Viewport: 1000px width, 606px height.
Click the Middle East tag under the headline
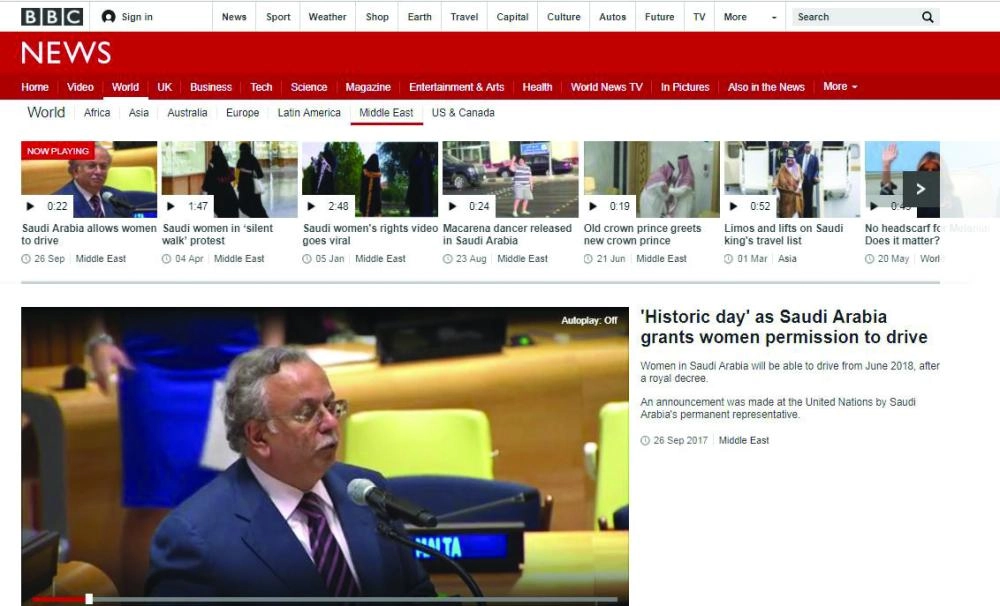click(x=742, y=439)
